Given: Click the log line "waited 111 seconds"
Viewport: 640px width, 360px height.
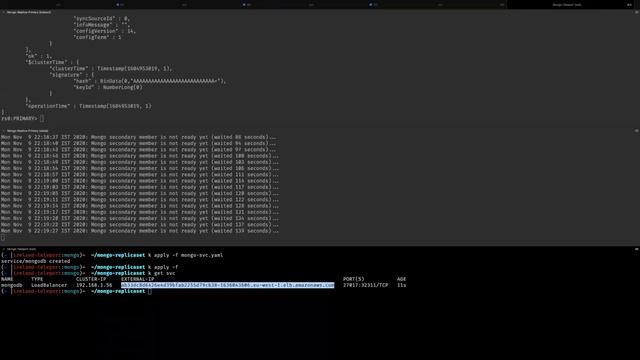Looking at the screenshot, I should point(140,174).
